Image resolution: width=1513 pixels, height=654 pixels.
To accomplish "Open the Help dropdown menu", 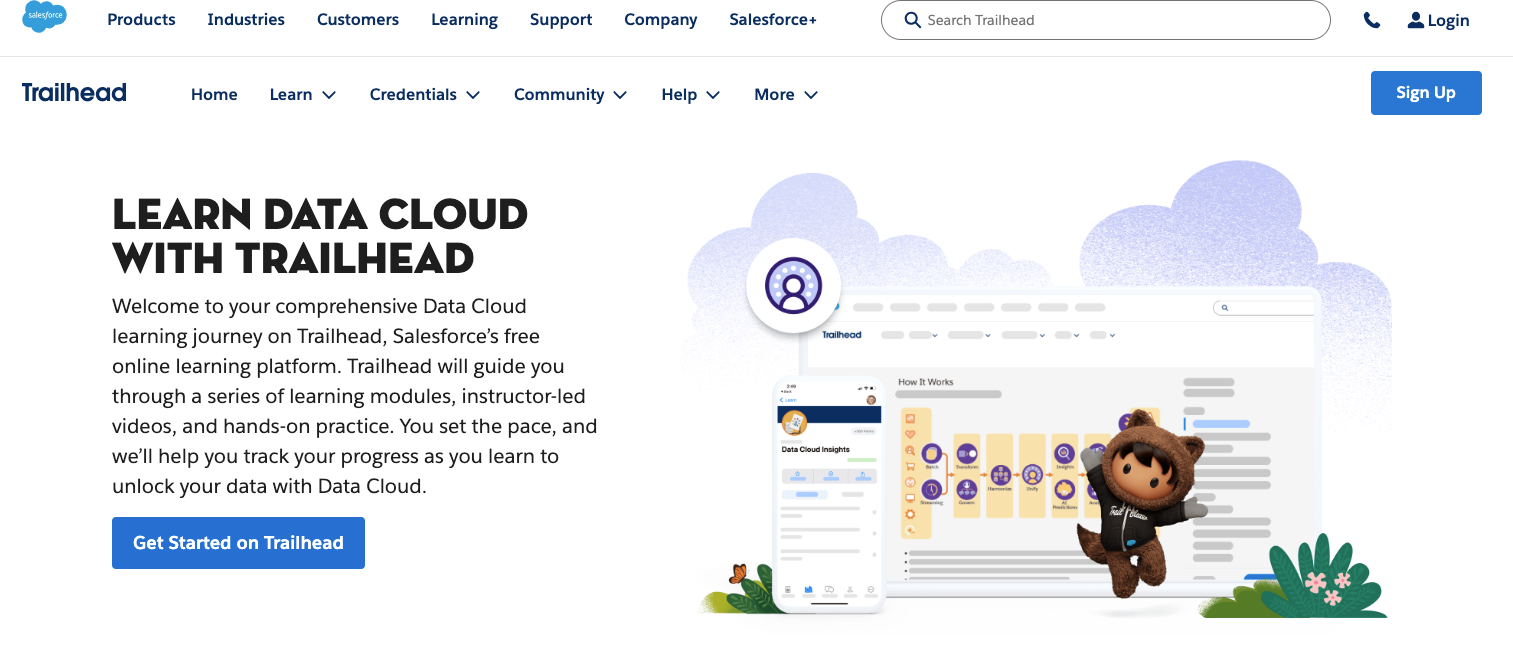I will tap(690, 94).
